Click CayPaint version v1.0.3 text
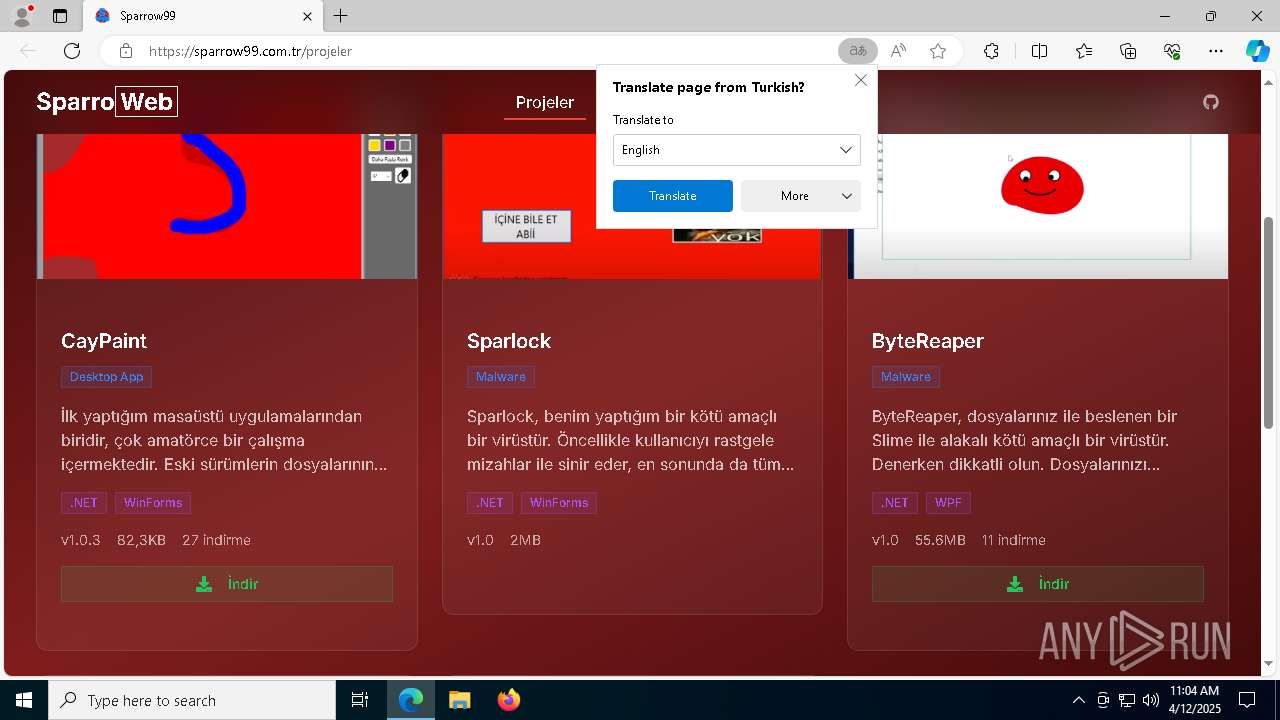 pyautogui.click(x=81, y=540)
